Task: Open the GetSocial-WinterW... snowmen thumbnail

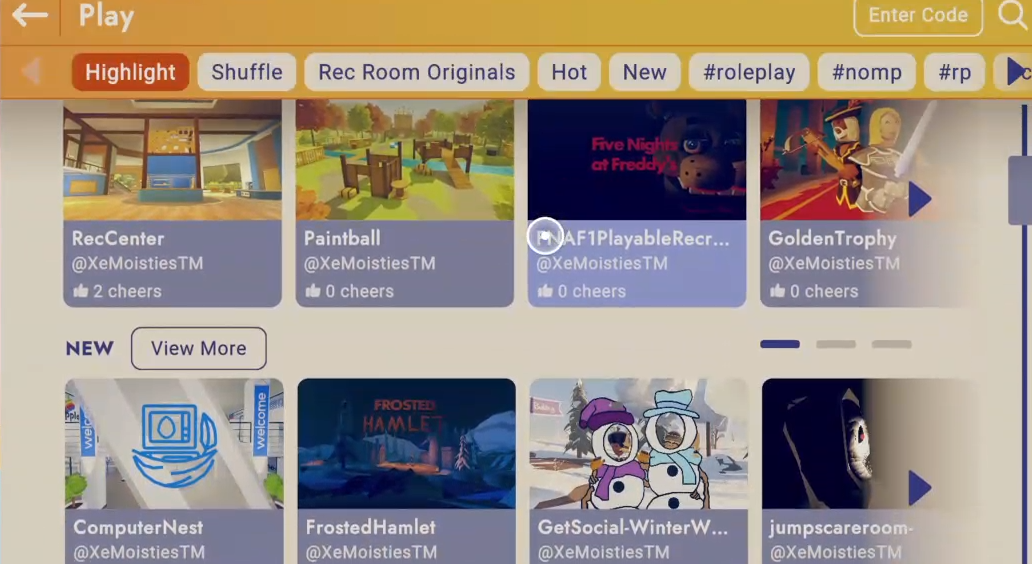Action: click(x=639, y=444)
